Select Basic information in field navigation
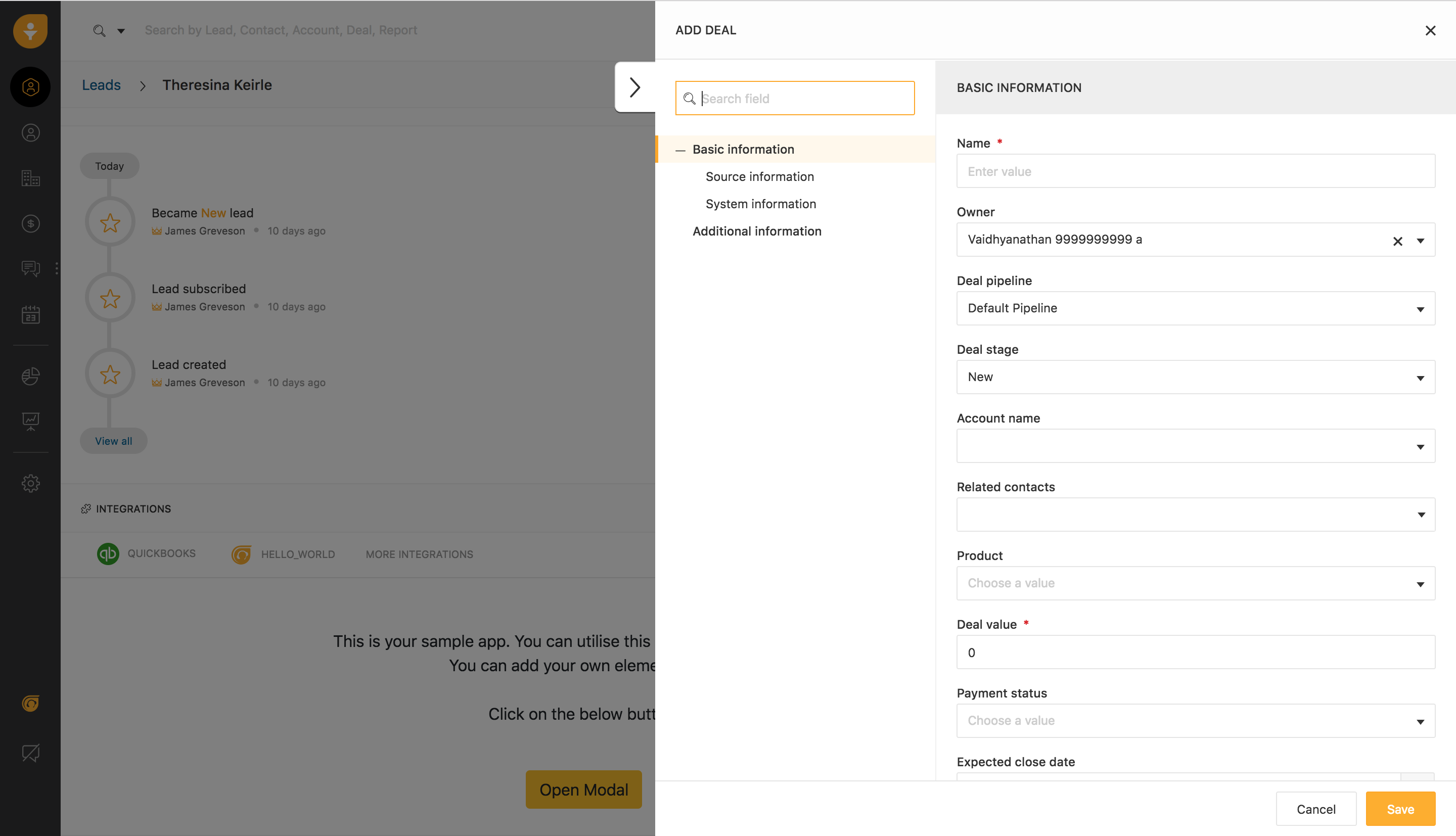Image resolution: width=1456 pixels, height=836 pixels. pos(743,149)
